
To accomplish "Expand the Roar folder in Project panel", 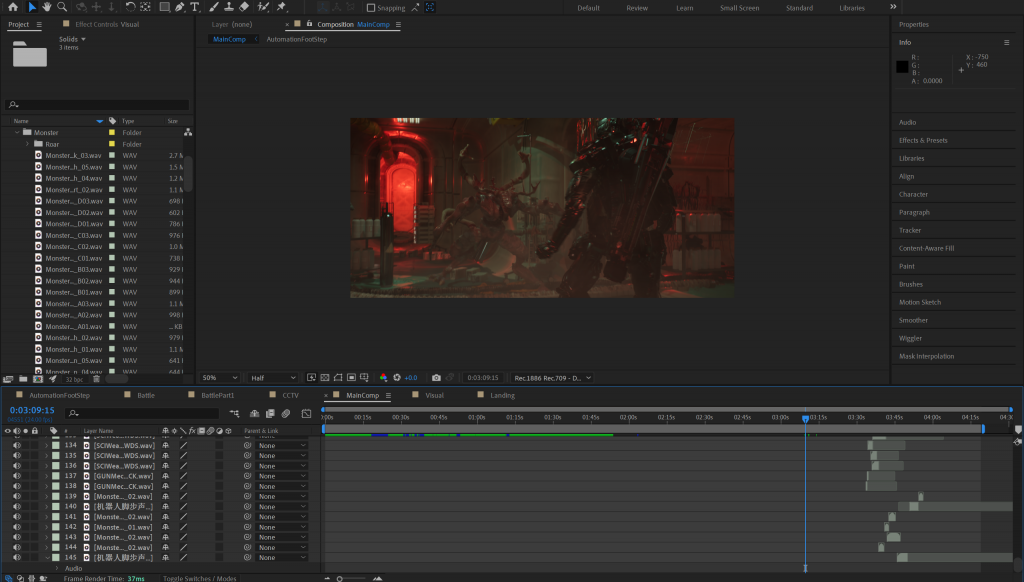I will [27, 144].
